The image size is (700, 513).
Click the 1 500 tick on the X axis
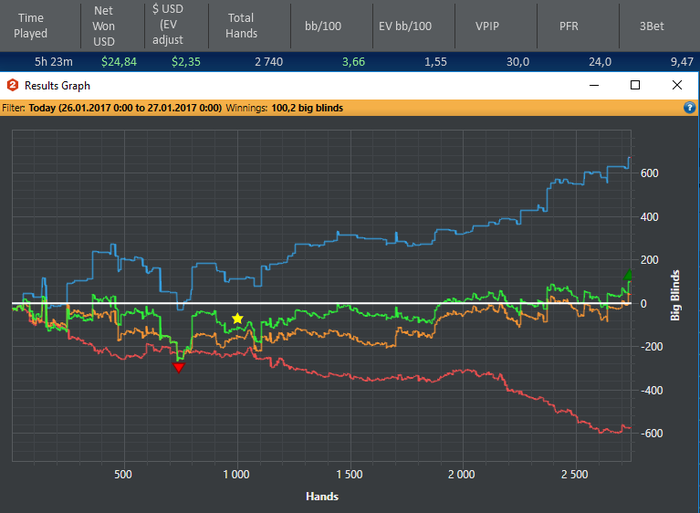tap(350, 474)
